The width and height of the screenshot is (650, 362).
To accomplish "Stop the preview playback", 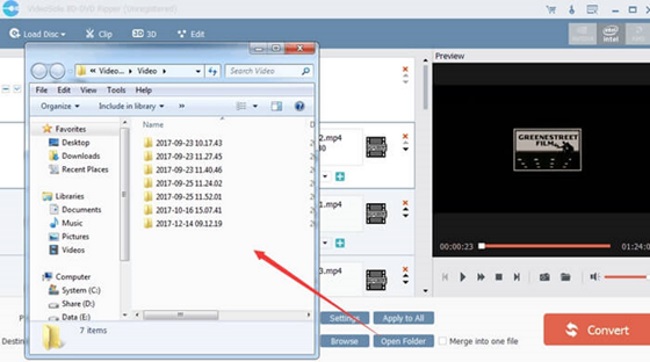I will tap(499, 277).
